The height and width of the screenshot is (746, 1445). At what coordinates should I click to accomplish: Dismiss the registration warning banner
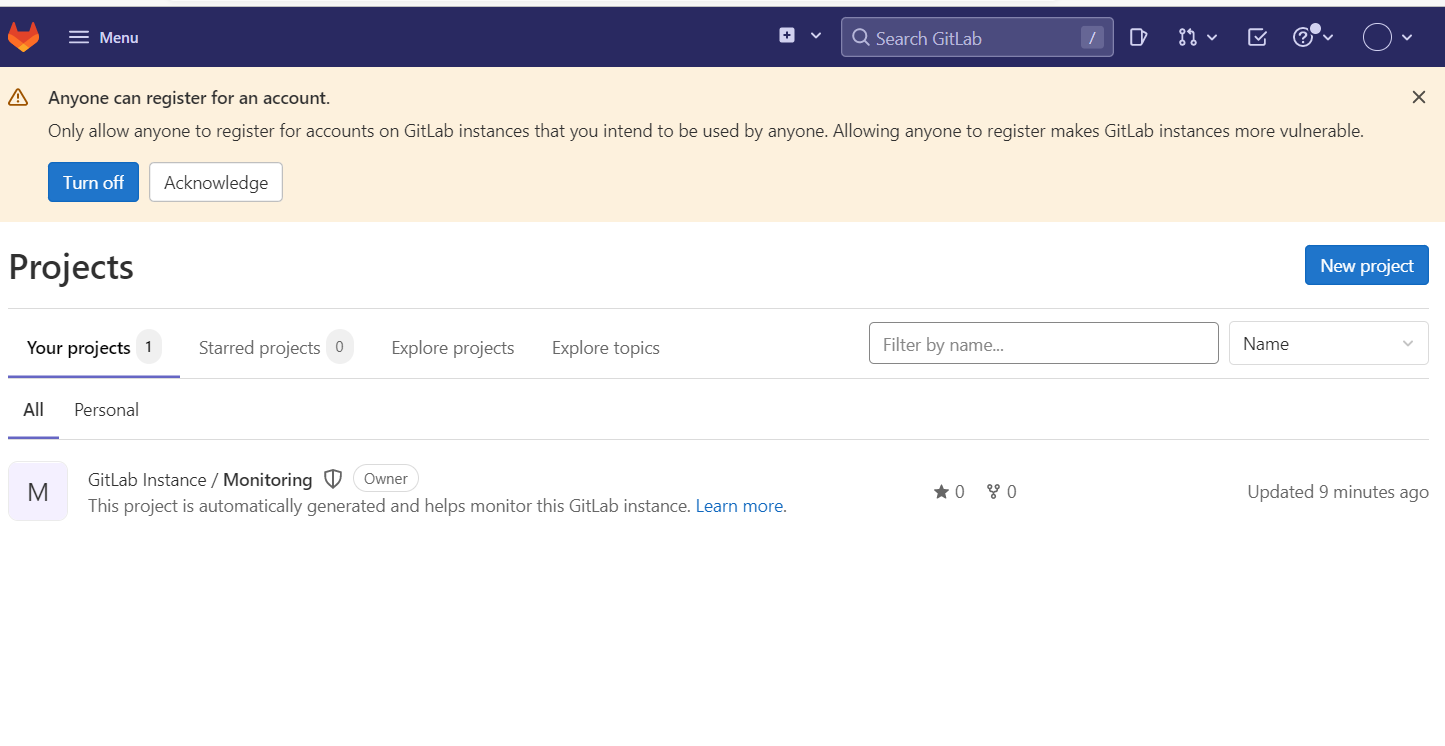1418,97
